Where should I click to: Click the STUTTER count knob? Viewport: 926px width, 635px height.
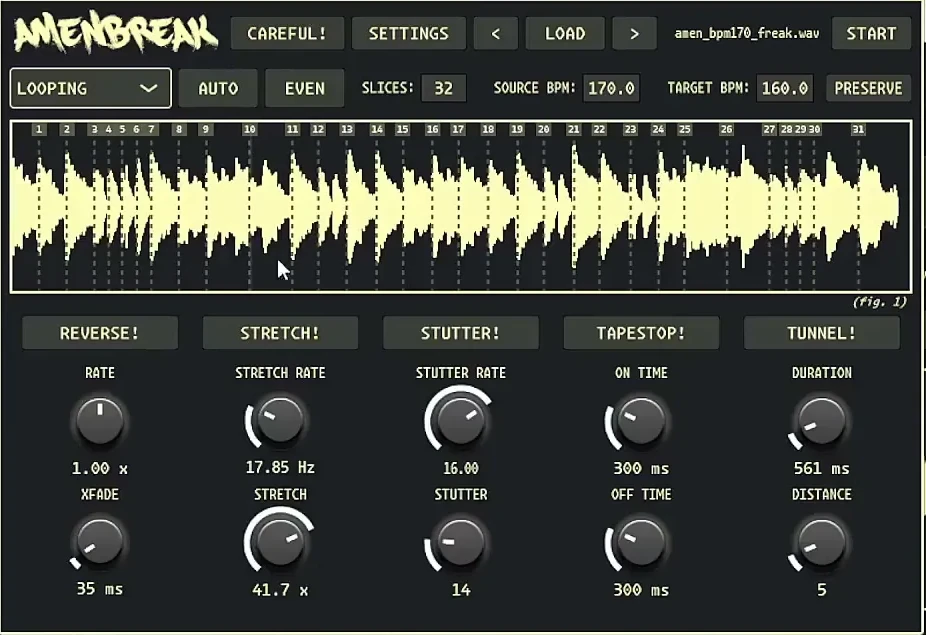coord(461,543)
